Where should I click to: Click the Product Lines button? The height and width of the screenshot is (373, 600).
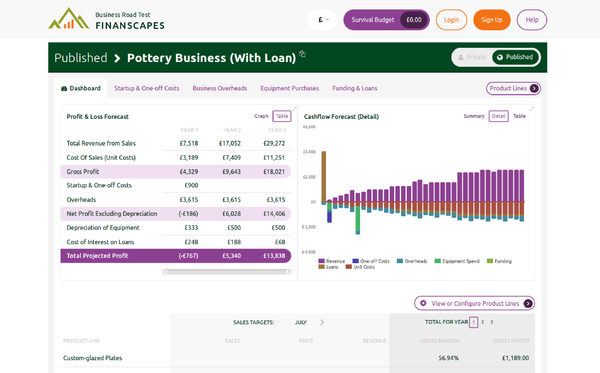click(513, 88)
